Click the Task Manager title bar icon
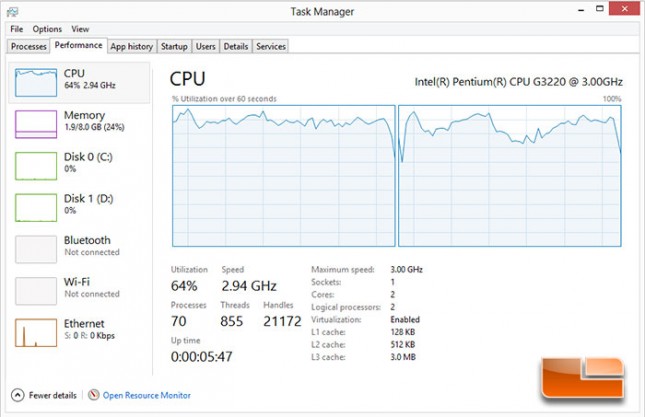Image resolution: width=645 pixels, height=417 pixels. [x=12, y=12]
